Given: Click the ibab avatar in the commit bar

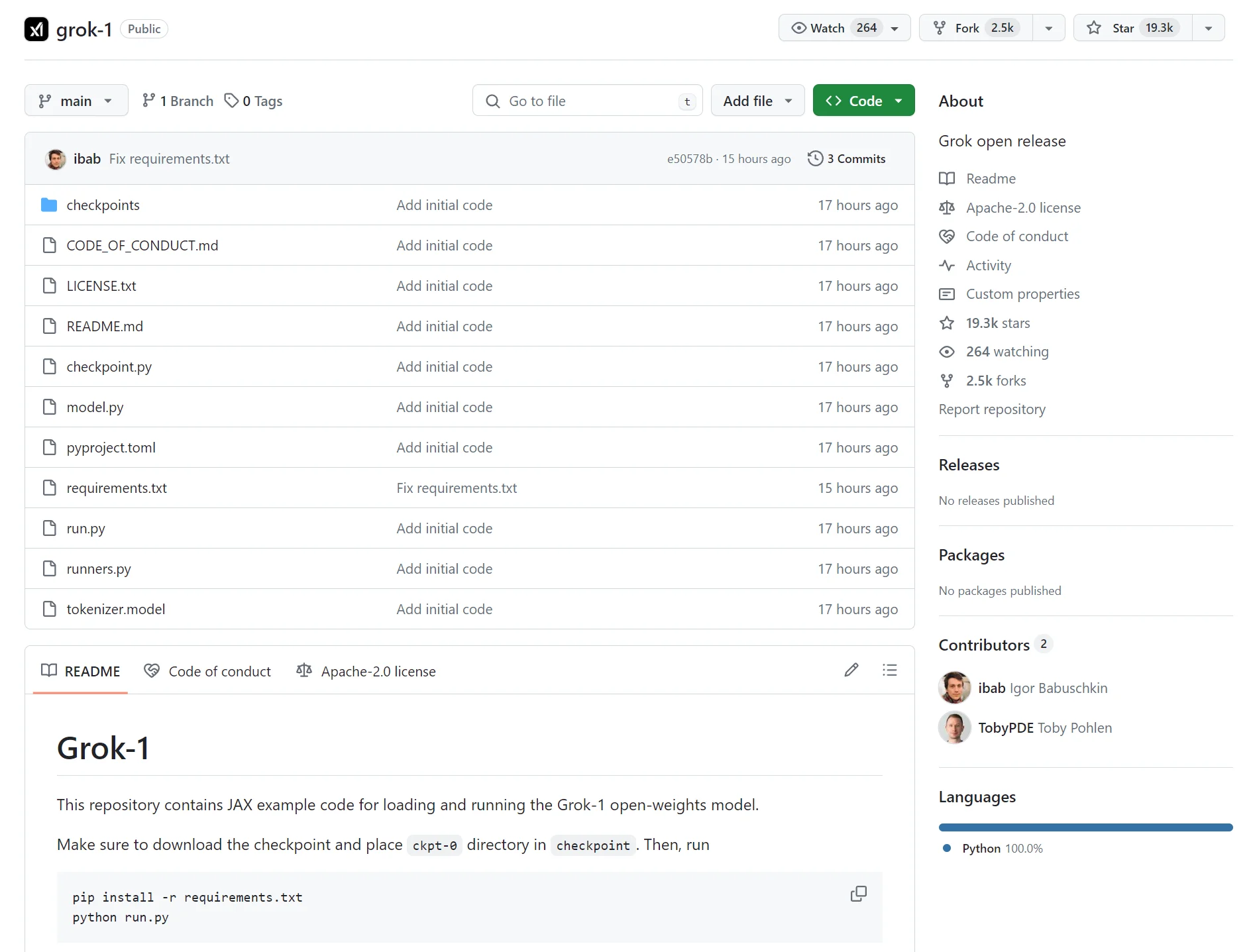Looking at the screenshot, I should click(56, 159).
